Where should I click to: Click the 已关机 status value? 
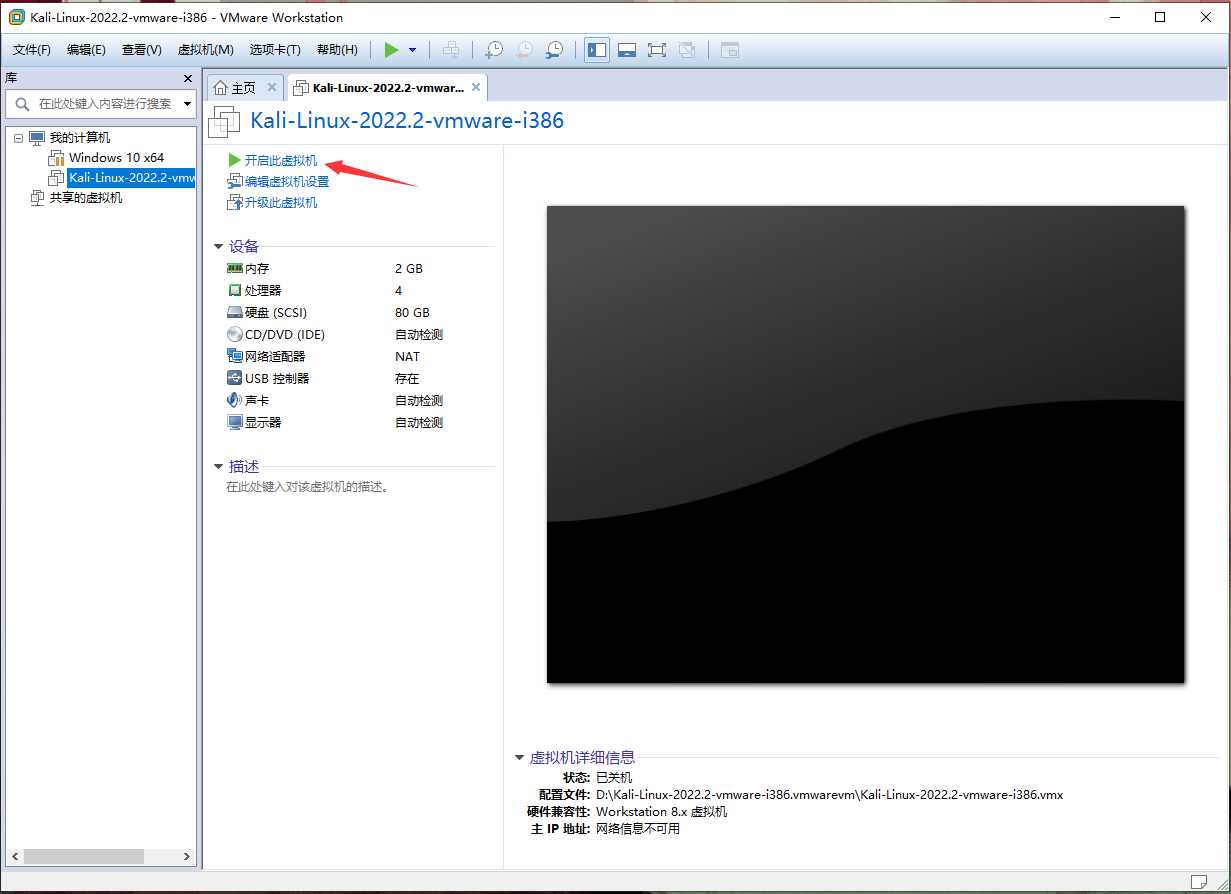point(614,777)
